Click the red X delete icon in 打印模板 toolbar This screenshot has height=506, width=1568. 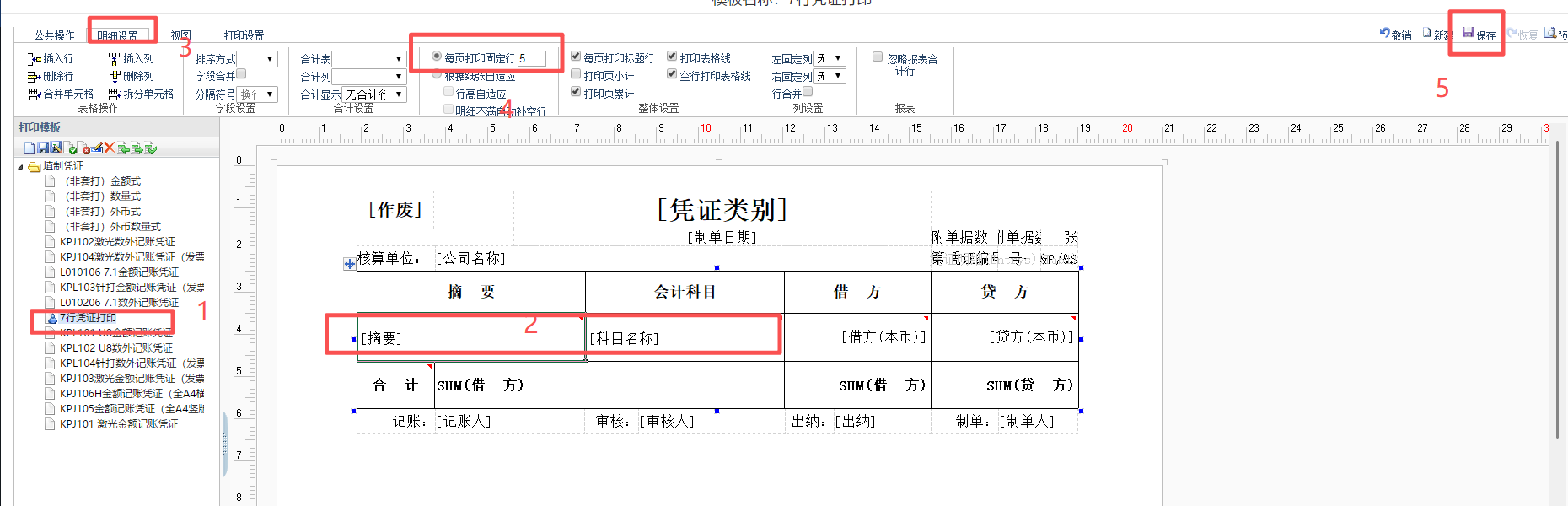point(109,148)
